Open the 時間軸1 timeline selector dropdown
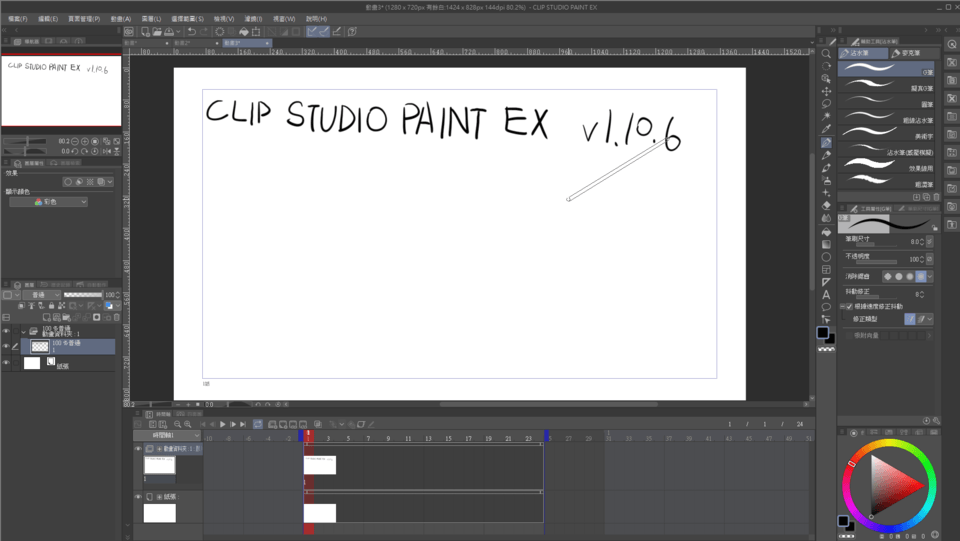This screenshot has width=960, height=541. pyautogui.click(x=168, y=437)
